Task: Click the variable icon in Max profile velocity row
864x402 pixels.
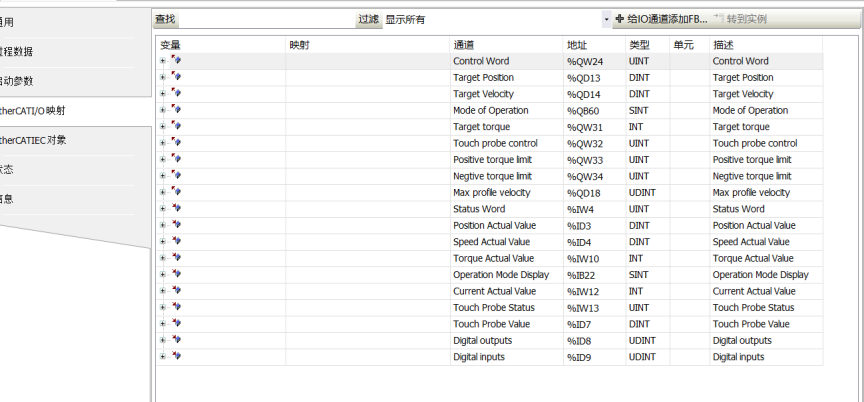Action: click(176, 192)
